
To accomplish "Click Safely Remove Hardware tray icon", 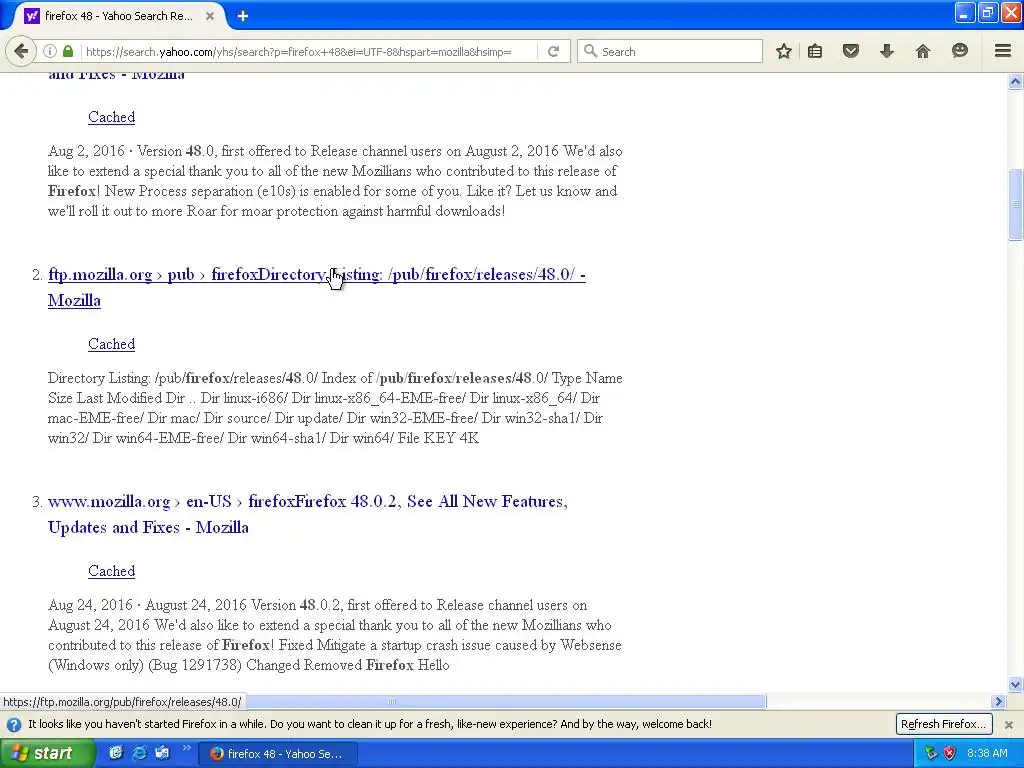I will pos(931,754).
